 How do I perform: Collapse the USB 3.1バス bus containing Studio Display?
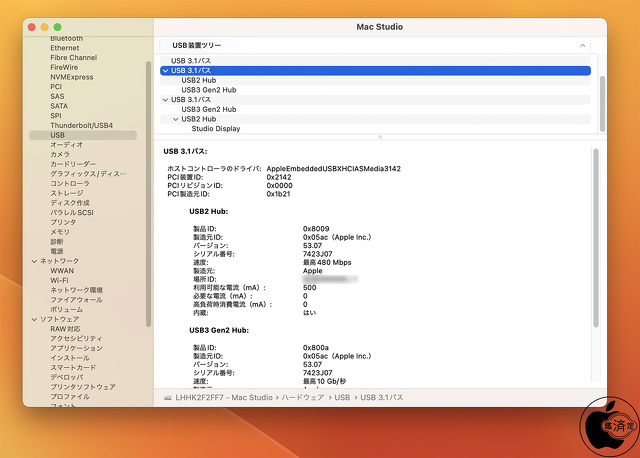click(165, 100)
